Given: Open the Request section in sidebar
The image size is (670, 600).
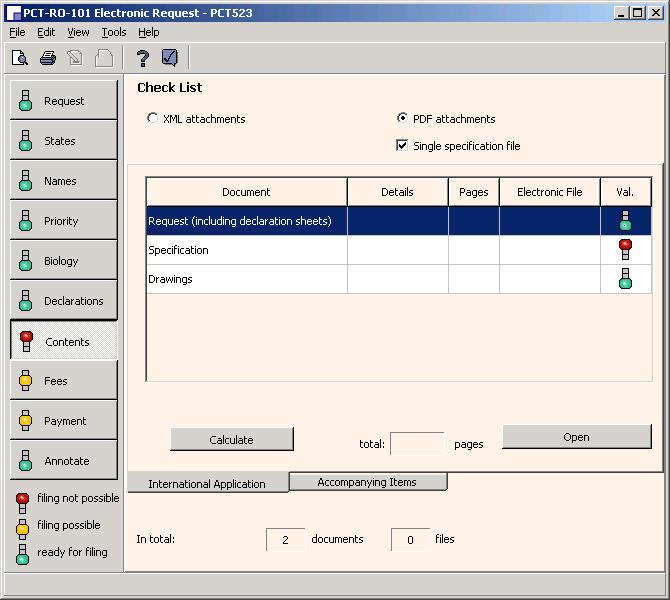Looking at the screenshot, I should (64, 101).
